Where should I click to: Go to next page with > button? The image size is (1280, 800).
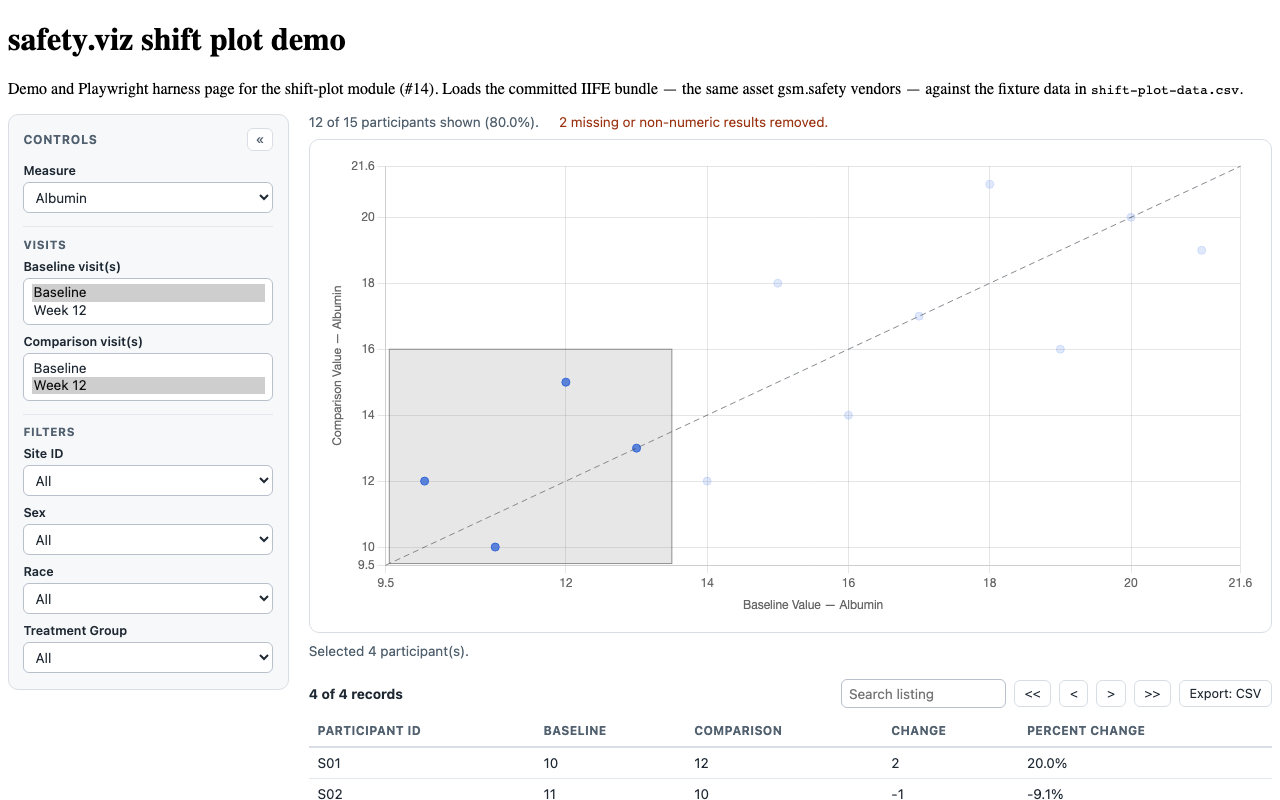pos(1111,694)
